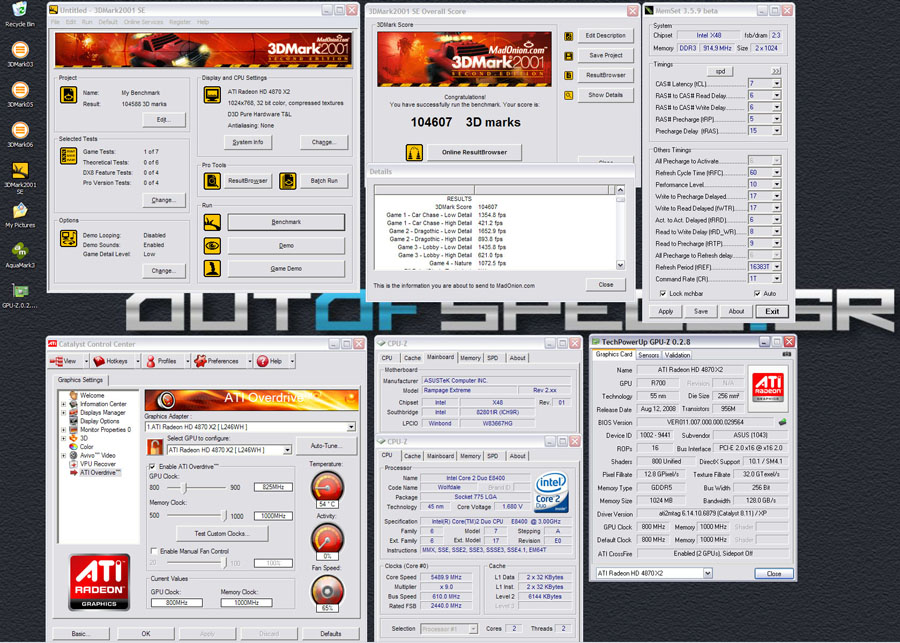Screen dimensions: 900x643
Task: Open the Hotkeys menu in Catalyst Control Center
Action: (116, 361)
